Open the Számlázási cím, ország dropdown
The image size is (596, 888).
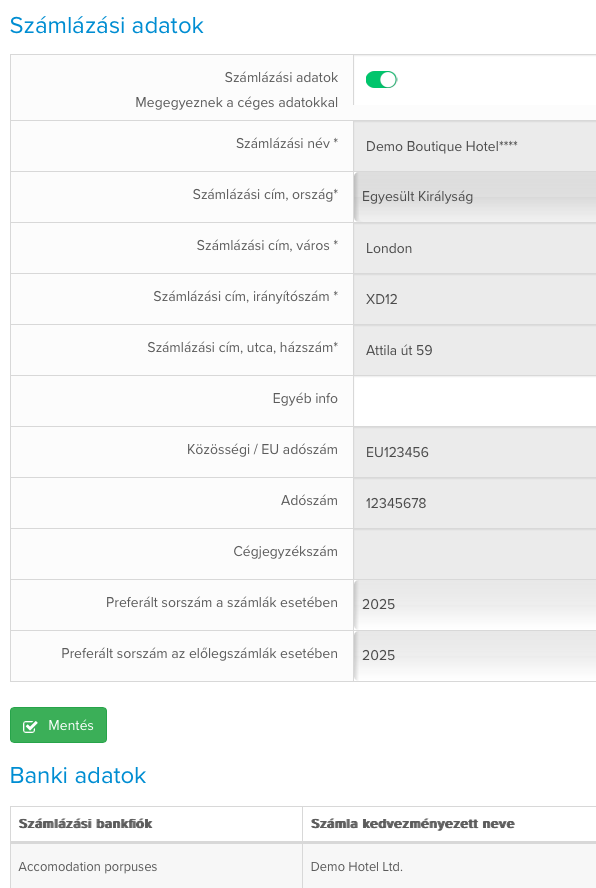coord(475,197)
